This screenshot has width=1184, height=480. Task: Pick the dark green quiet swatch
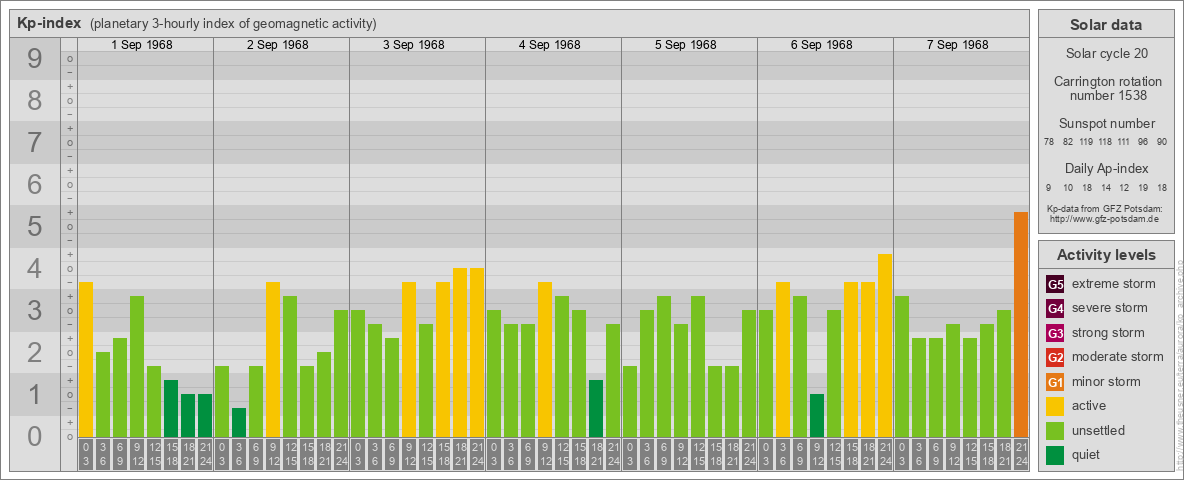pyautogui.click(x=1055, y=455)
